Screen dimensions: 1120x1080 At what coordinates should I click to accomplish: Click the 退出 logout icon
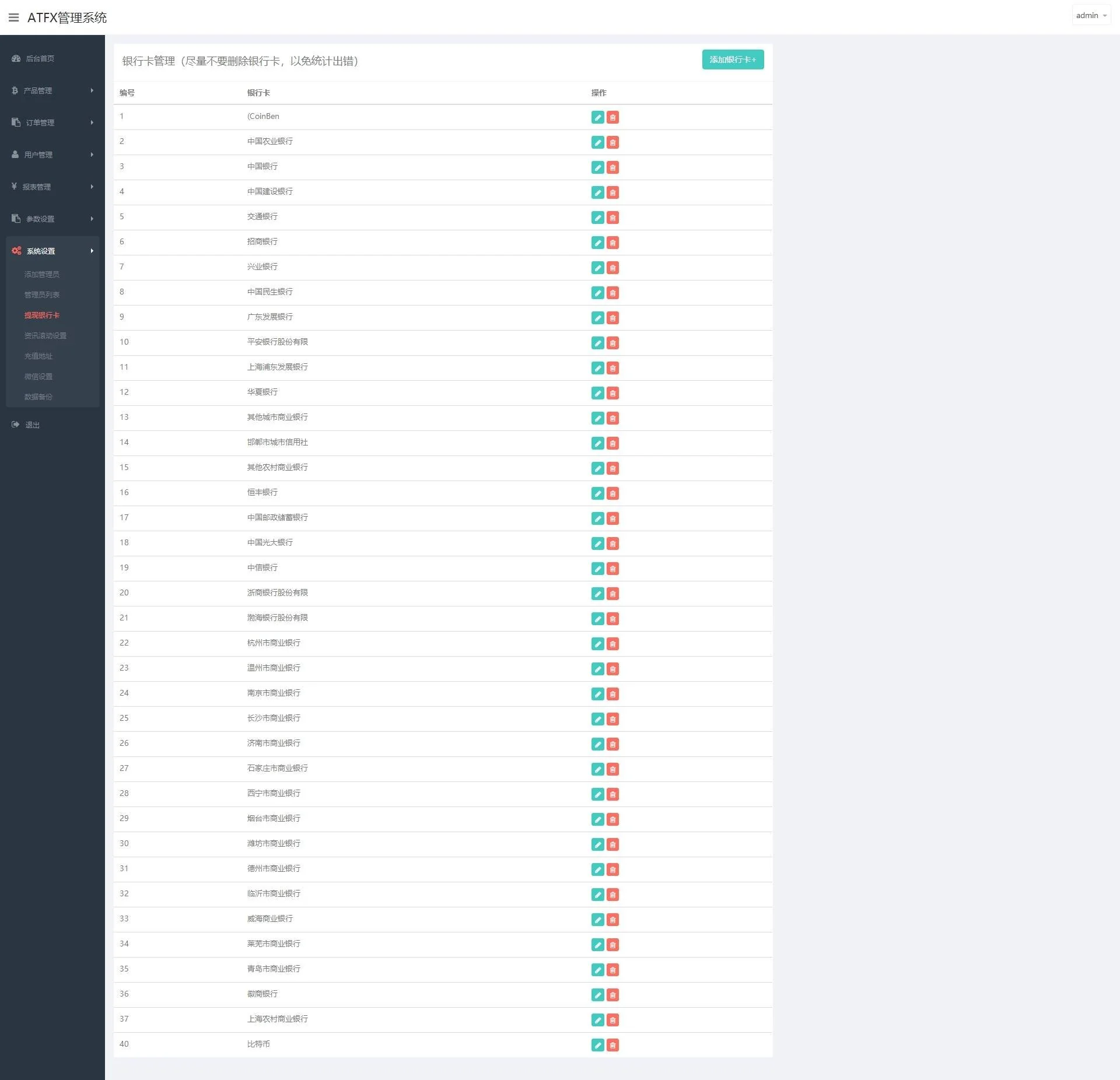(x=16, y=425)
